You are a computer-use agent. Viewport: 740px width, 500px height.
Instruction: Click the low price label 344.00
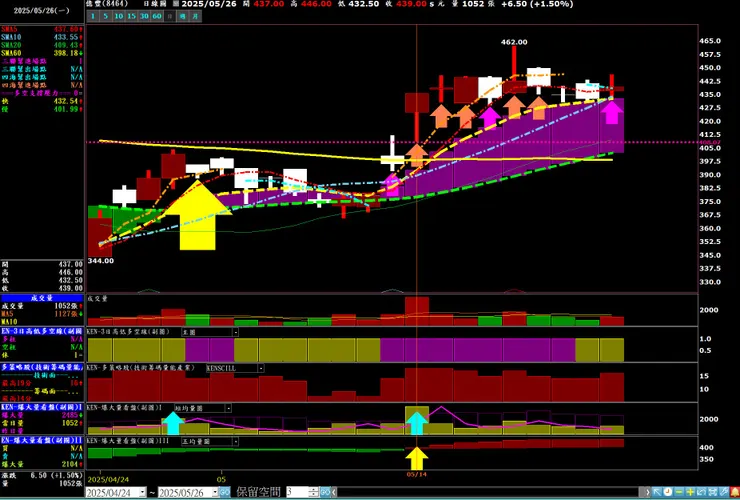point(101,261)
